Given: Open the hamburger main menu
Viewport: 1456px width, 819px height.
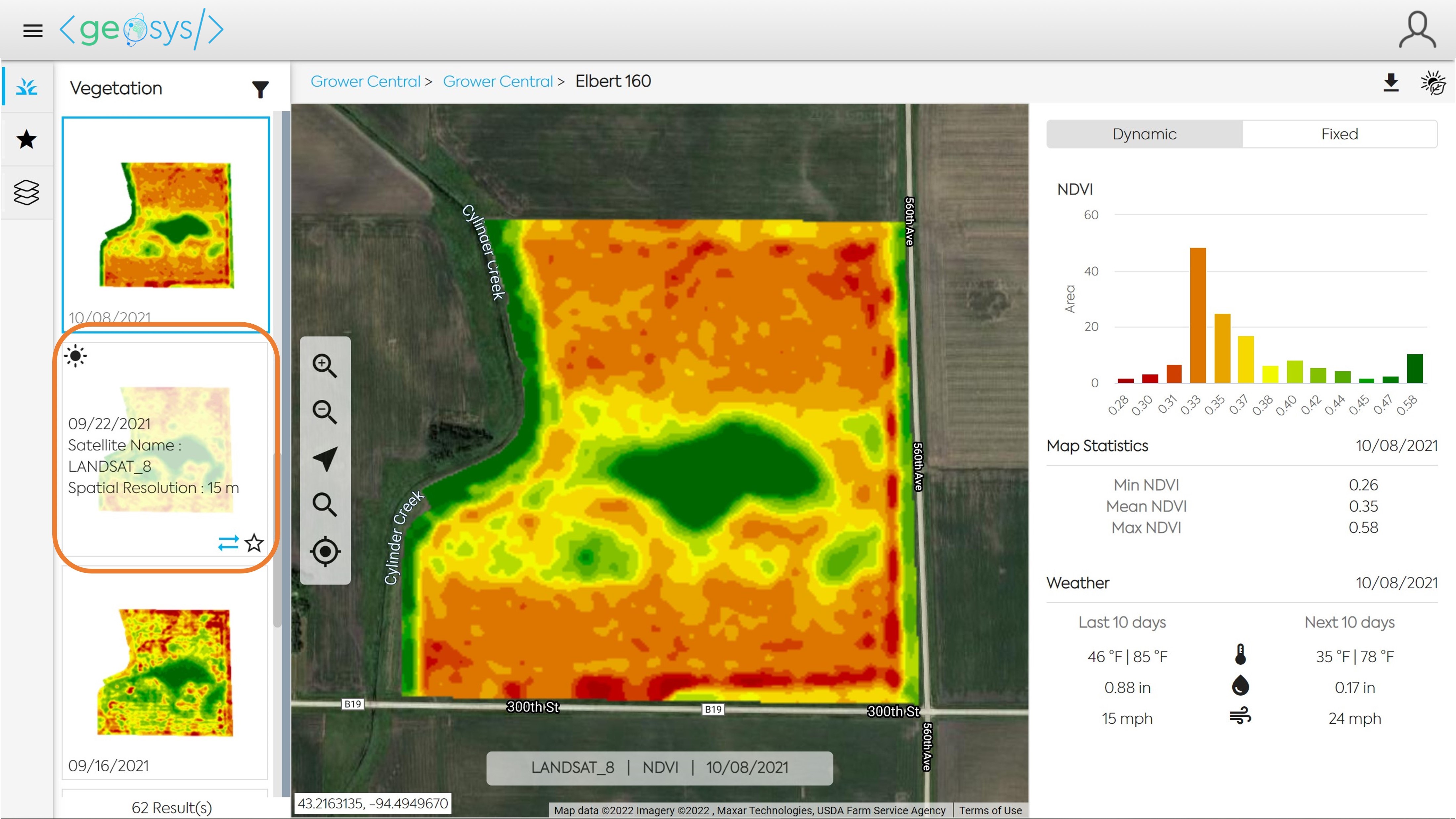Looking at the screenshot, I should [33, 30].
